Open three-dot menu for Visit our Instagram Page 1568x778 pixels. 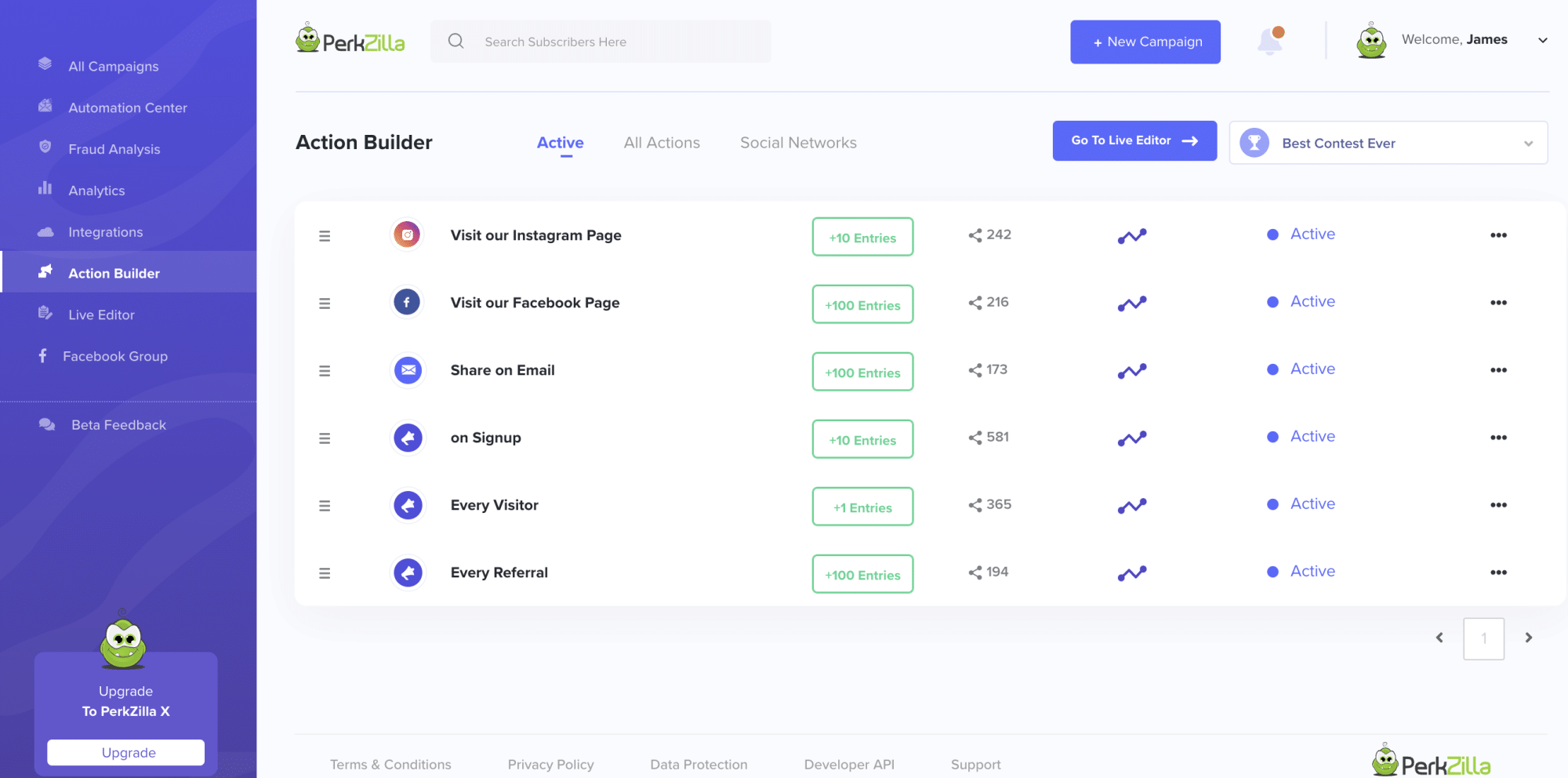click(x=1498, y=235)
